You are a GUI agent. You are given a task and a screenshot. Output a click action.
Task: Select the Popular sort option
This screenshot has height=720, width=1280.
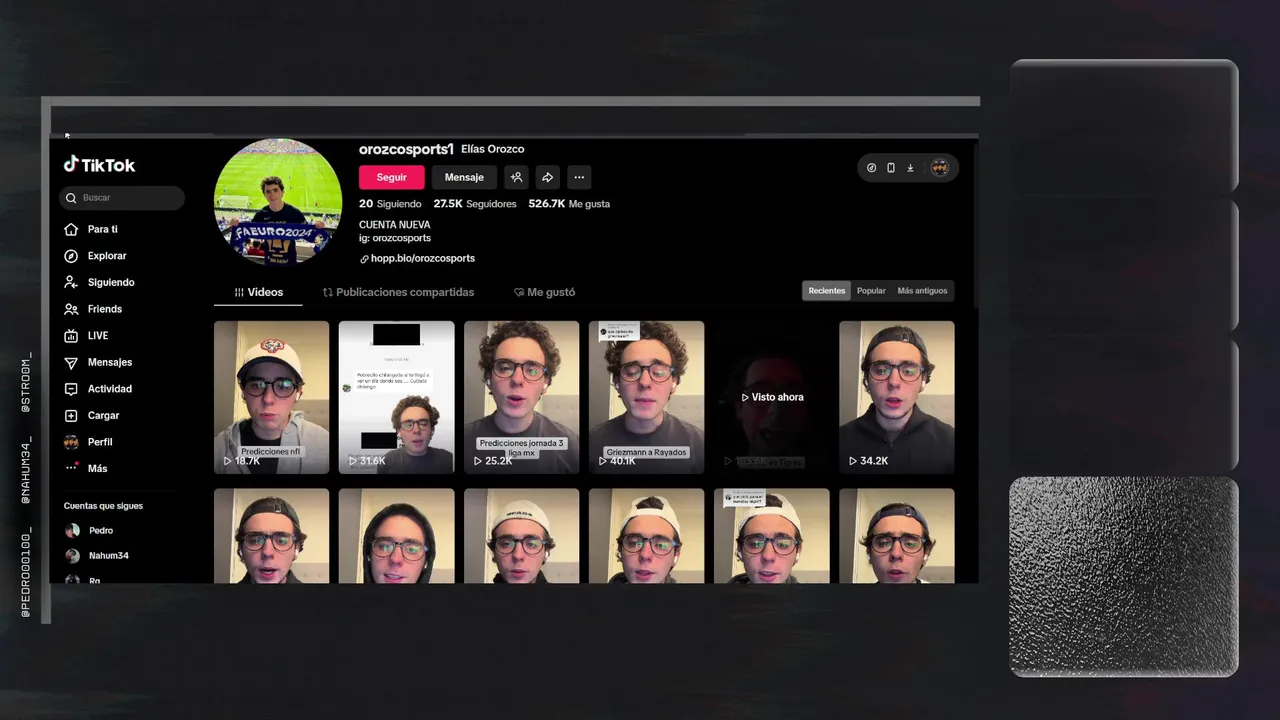(871, 291)
